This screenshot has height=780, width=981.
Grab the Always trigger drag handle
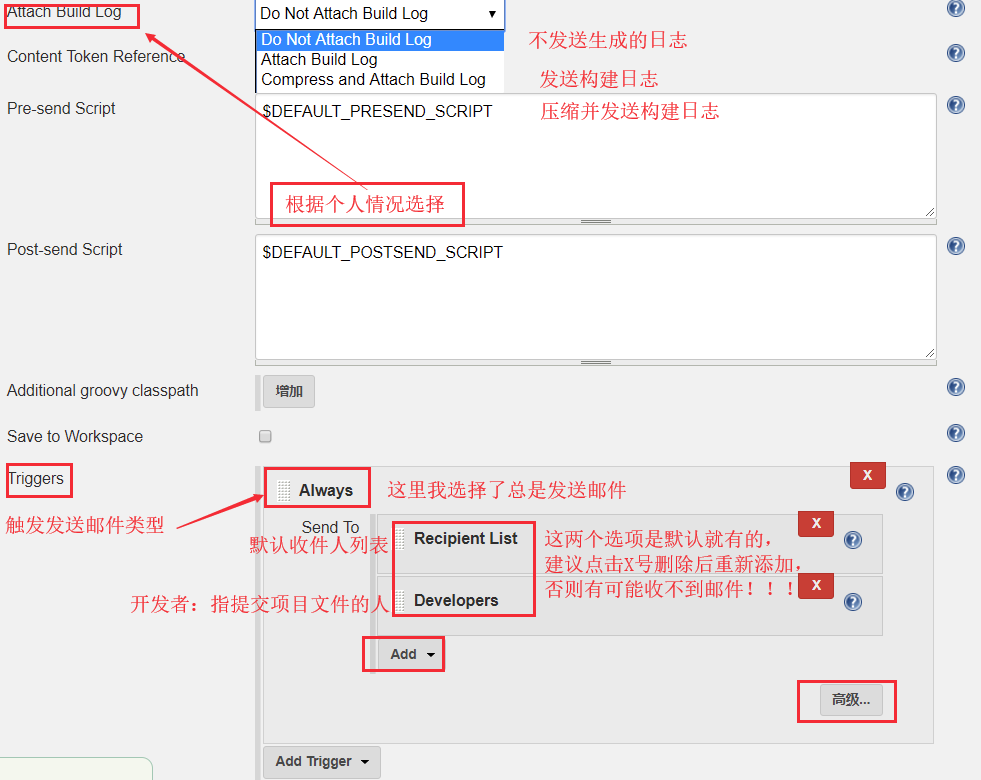pyautogui.click(x=283, y=491)
